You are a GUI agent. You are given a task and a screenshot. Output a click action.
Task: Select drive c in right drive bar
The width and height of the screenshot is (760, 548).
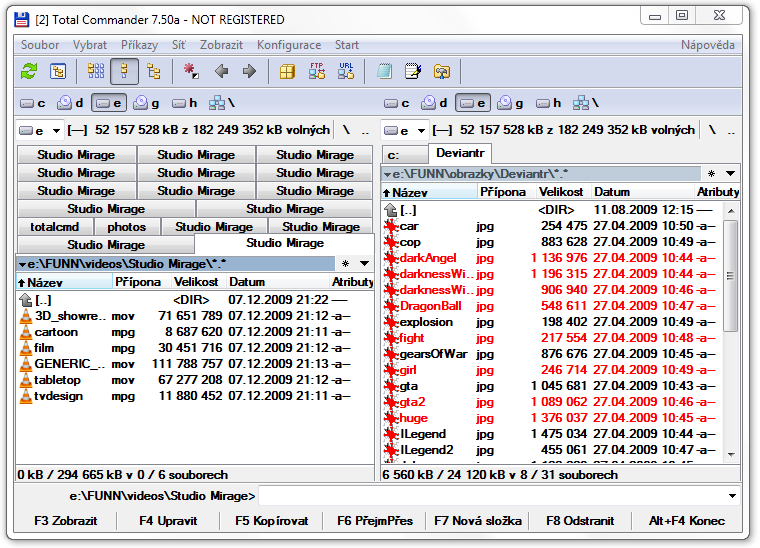[x=396, y=103]
